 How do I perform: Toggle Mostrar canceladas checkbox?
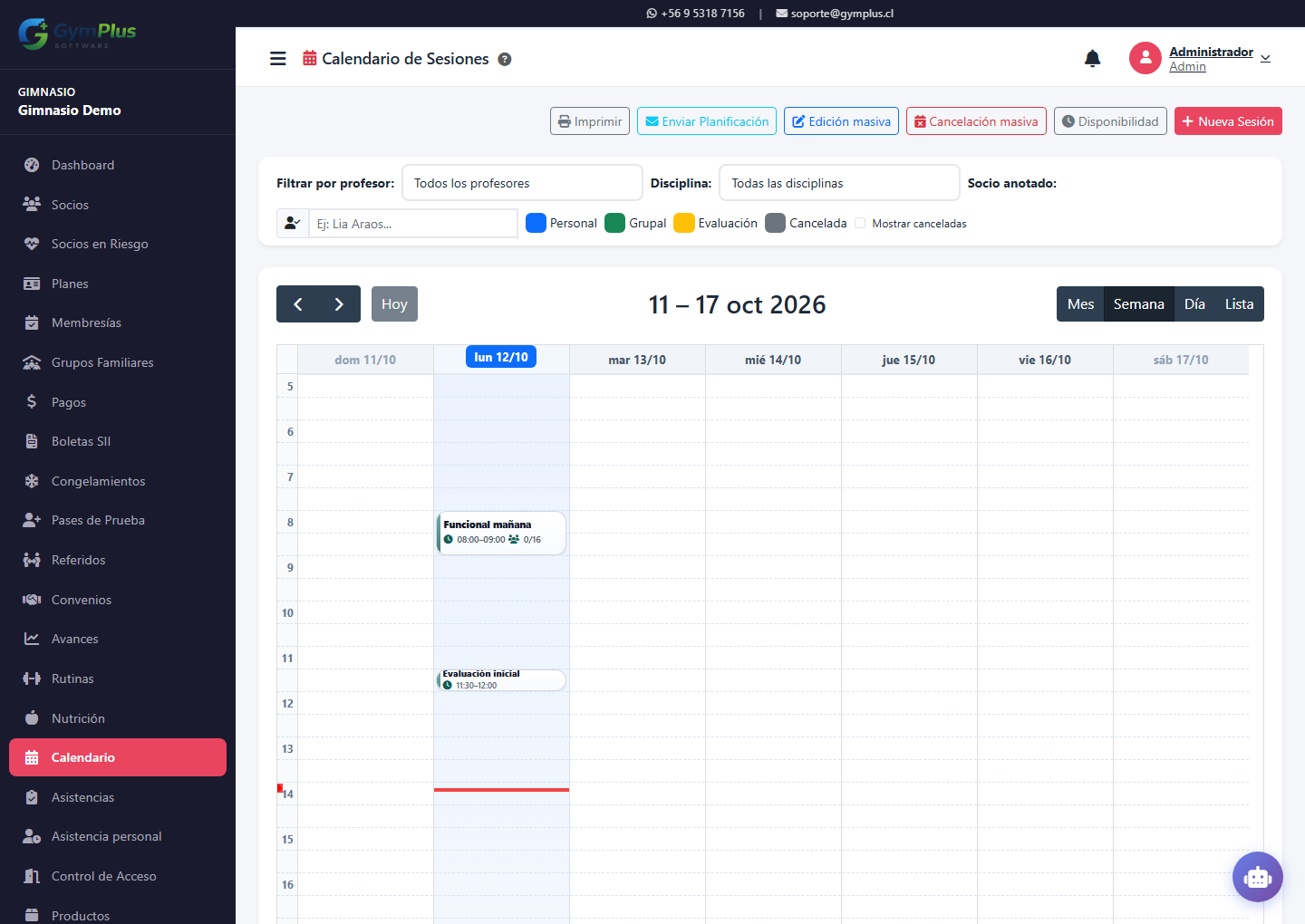tap(860, 223)
